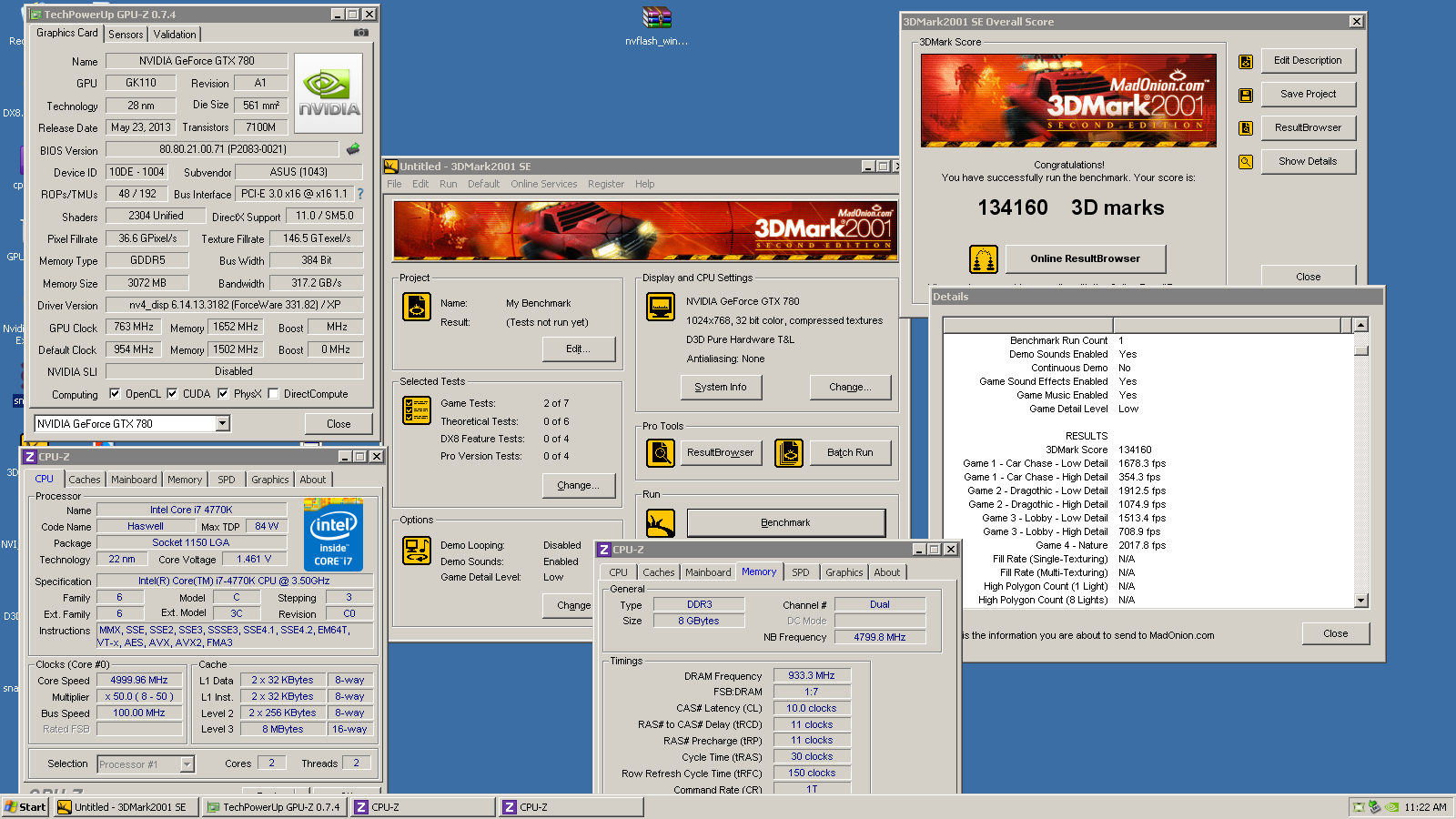Click the Save Project button
Image resolution: width=1456 pixels, height=819 pixels.
pyautogui.click(x=1309, y=95)
